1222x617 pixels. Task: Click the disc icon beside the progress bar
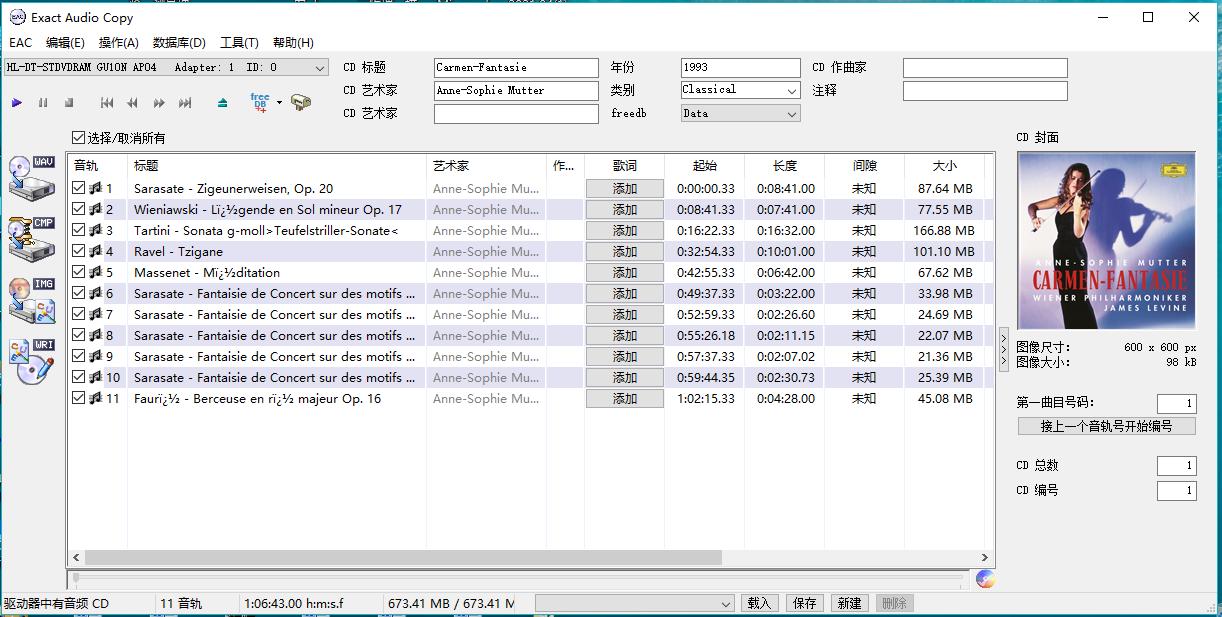click(985, 579)
